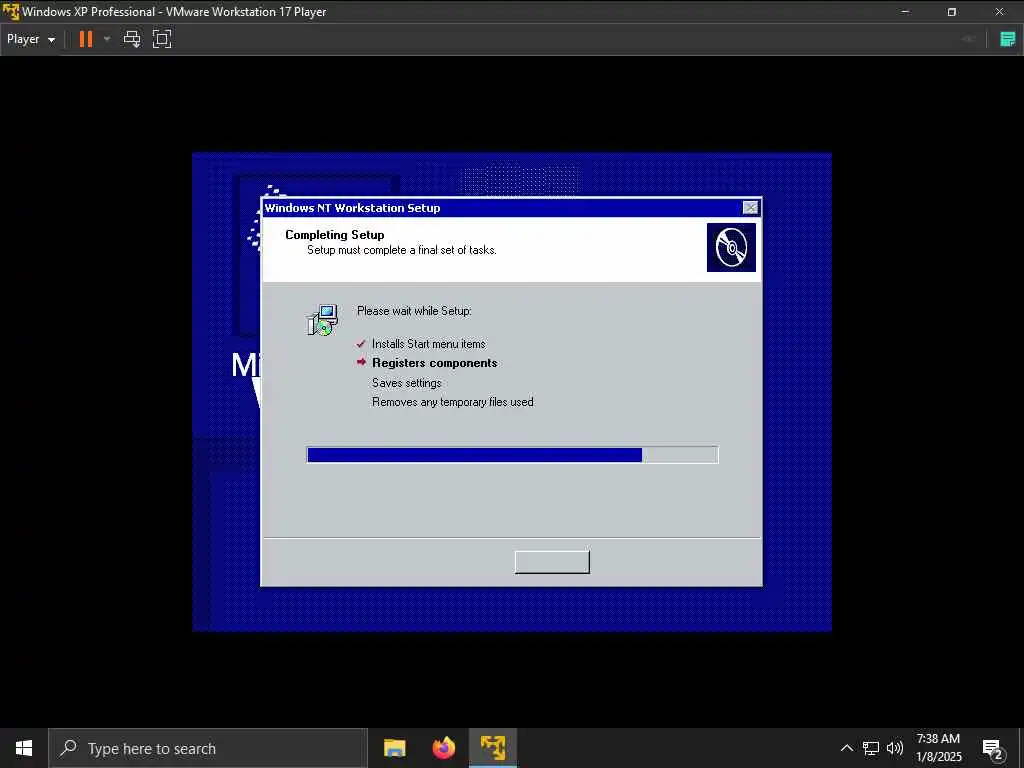This screenshot has width=1024, height=768.
Task: Close the VMware Workstation Player window
Action: coord(999,12)
